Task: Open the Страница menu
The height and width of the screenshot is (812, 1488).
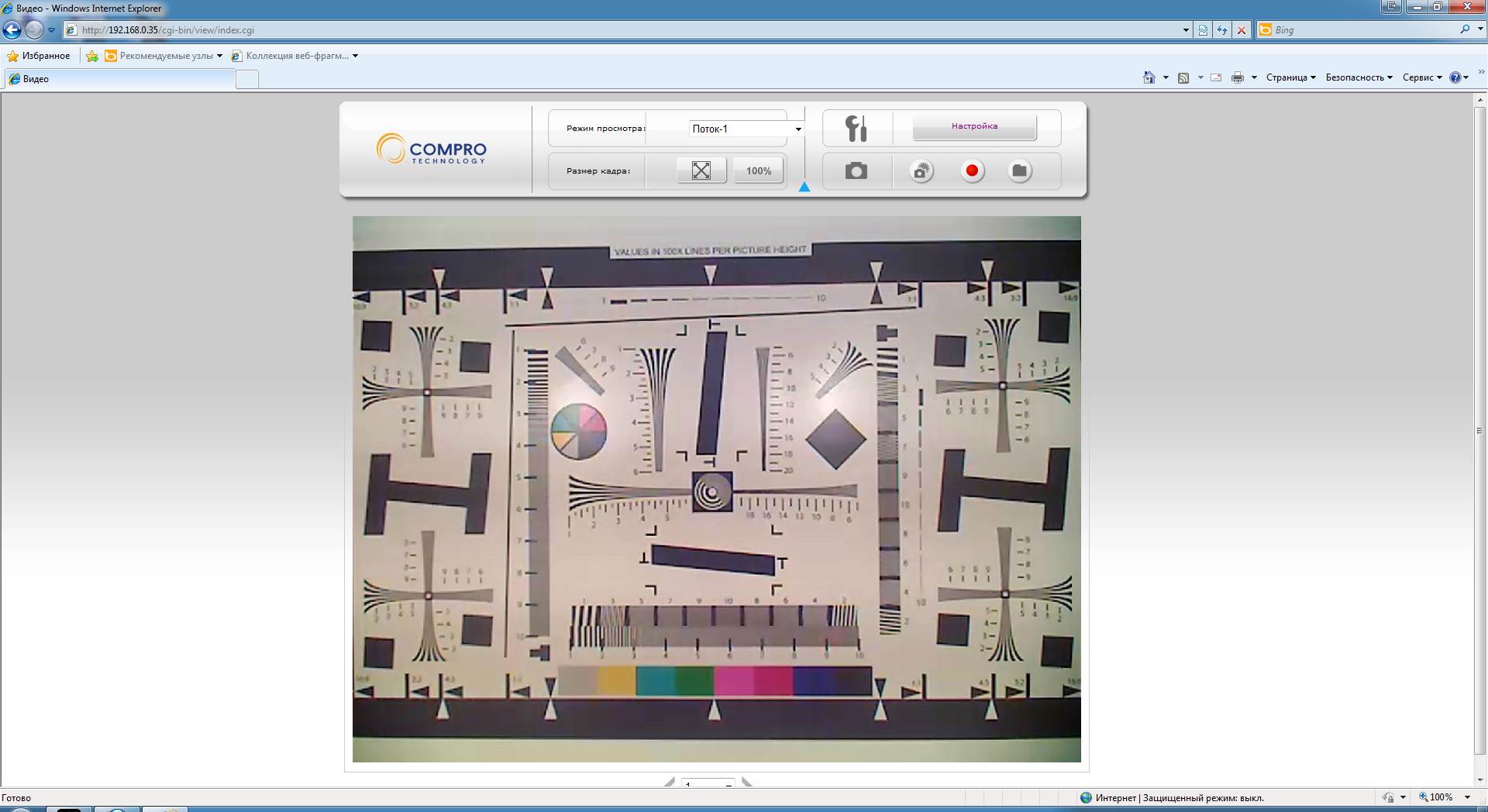Action: pyautogui.click(x=1290, y=77)
